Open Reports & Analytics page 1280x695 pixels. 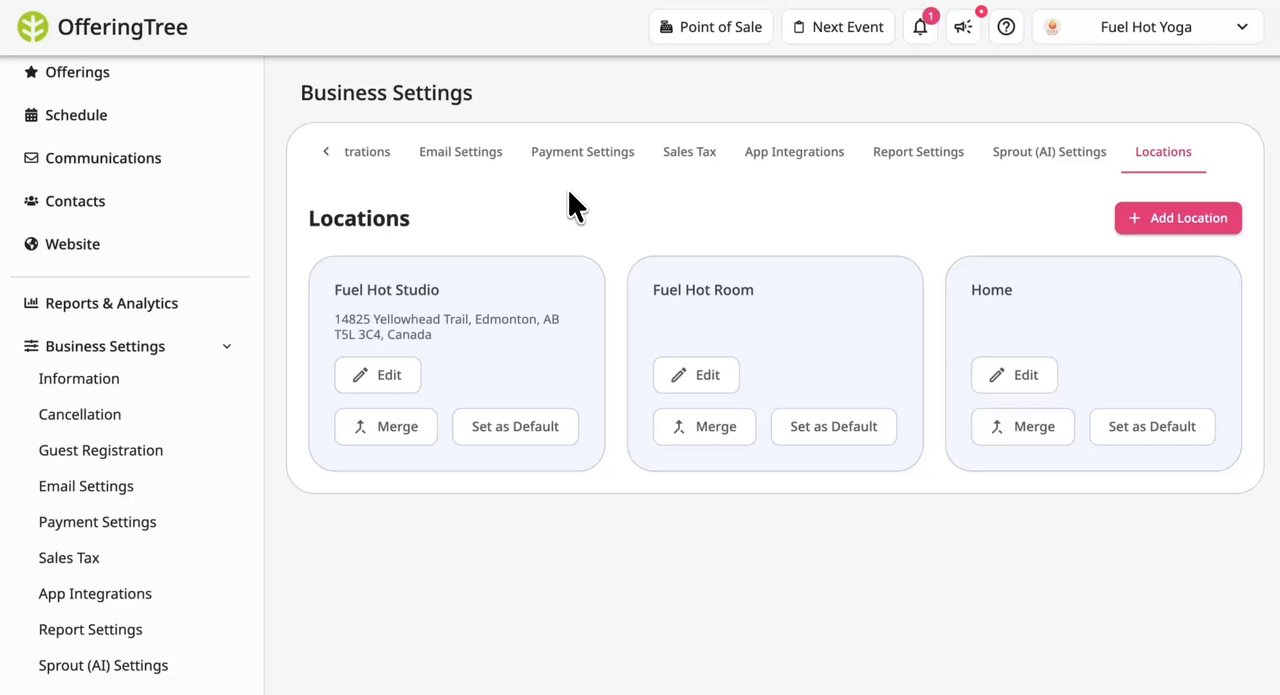pos(111,303)
